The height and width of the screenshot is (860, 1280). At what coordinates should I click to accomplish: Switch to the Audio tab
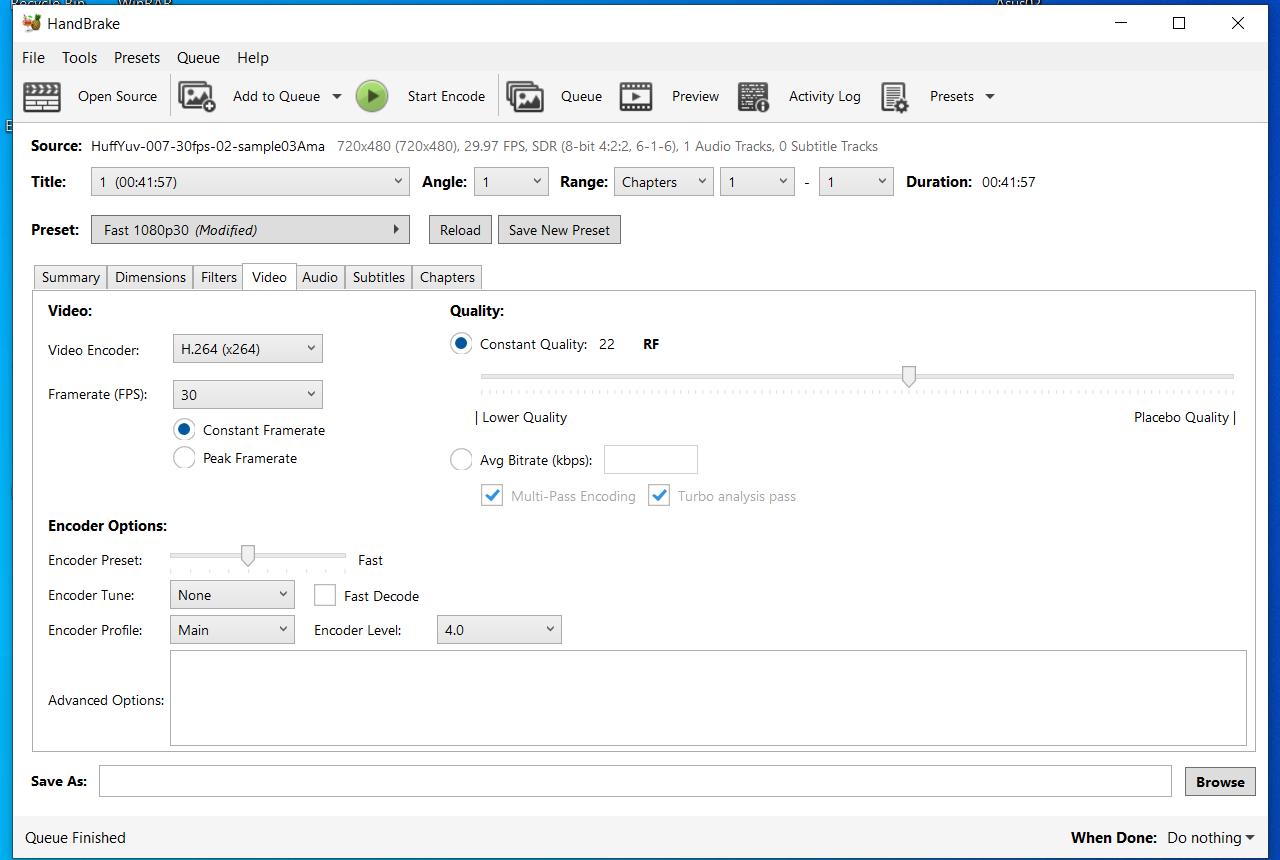click(320, 277)
